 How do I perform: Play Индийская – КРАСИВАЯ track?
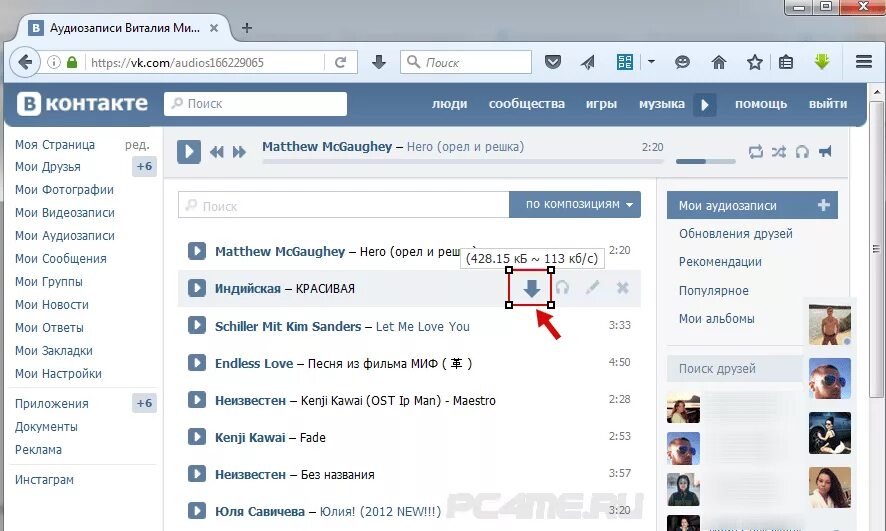pyautogui.click(x=197, y=288)
